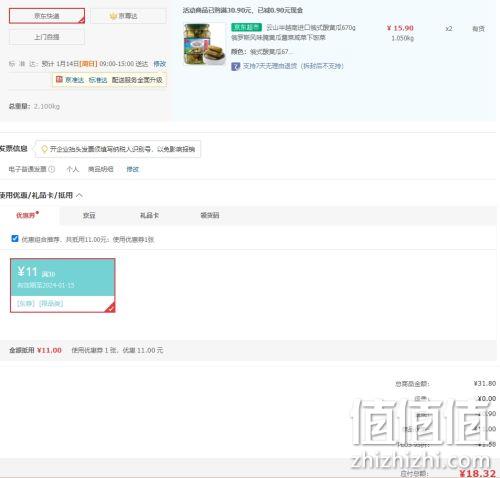Open the pickled cucumber product thumbnail
500x478 pixels.
(x=204, y=44)
